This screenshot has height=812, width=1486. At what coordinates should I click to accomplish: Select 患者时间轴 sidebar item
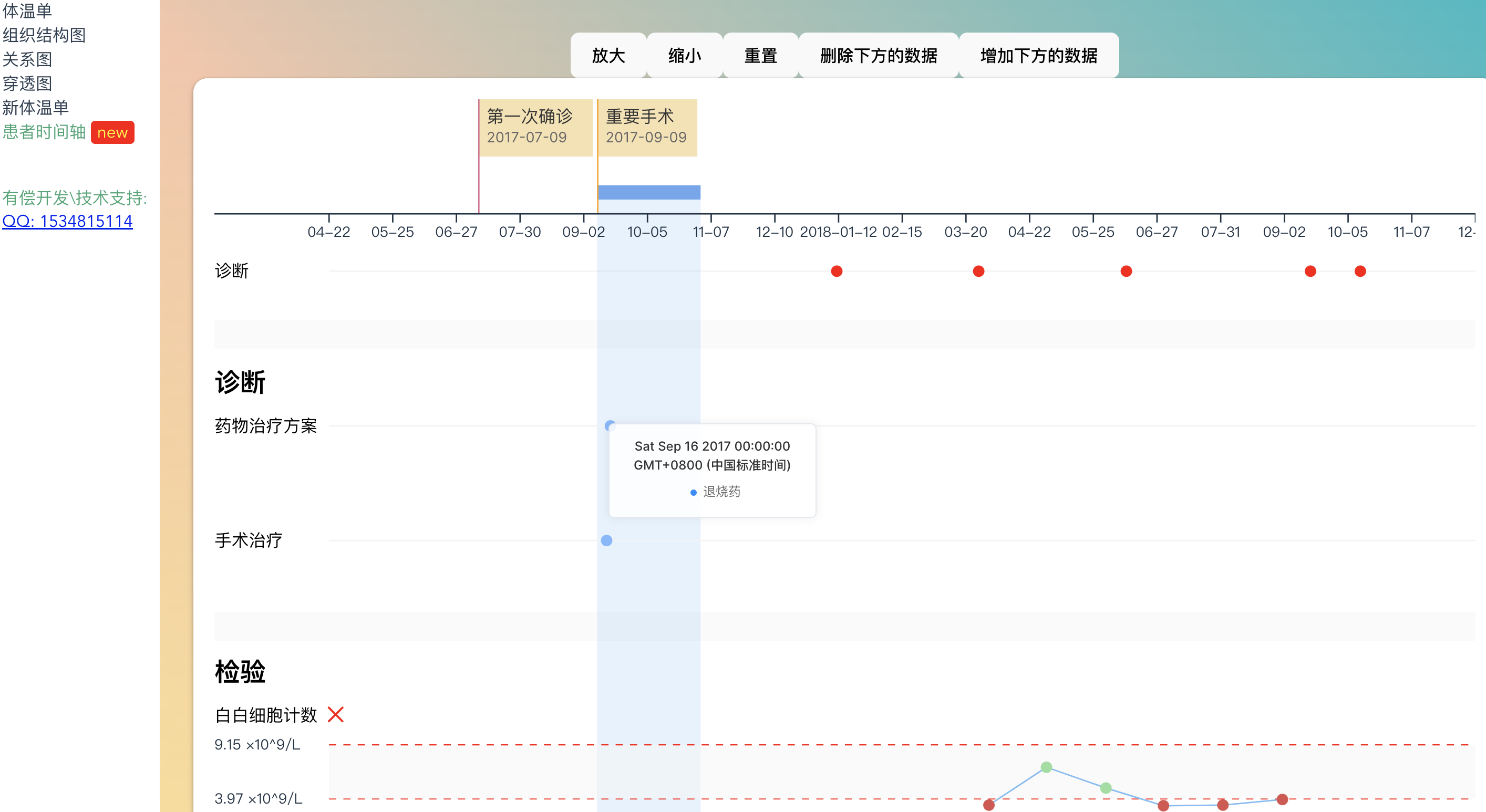(x=44, y=132)
